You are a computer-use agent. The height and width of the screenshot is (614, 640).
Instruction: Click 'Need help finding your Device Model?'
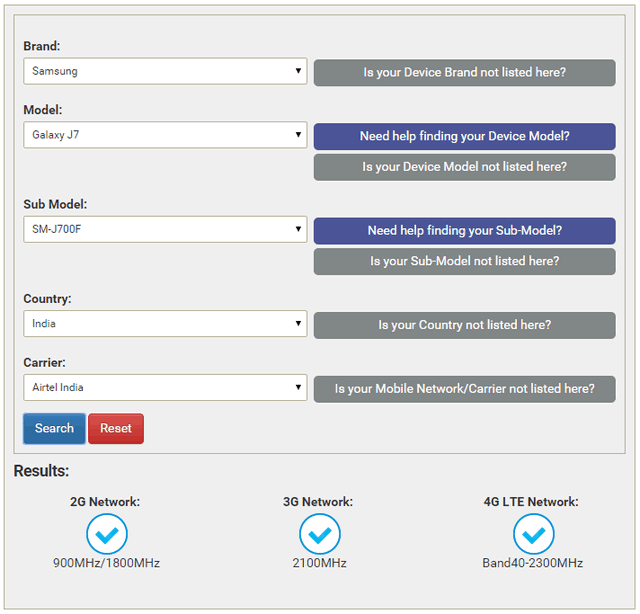(x=464, y=136)
